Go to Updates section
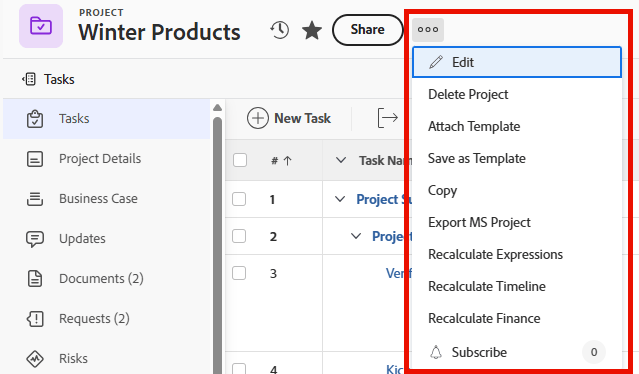The height and width of the screenshot is (374, 639). coord(106,239)
